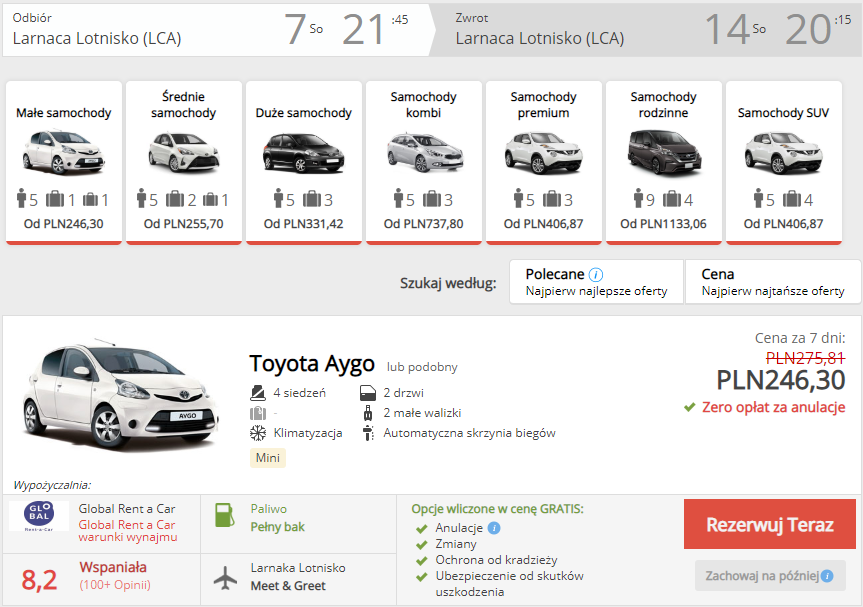Click the info icon on Zachowaj na później
The height and width of the screenshot is (607, 863).
(x=827, y=576)
